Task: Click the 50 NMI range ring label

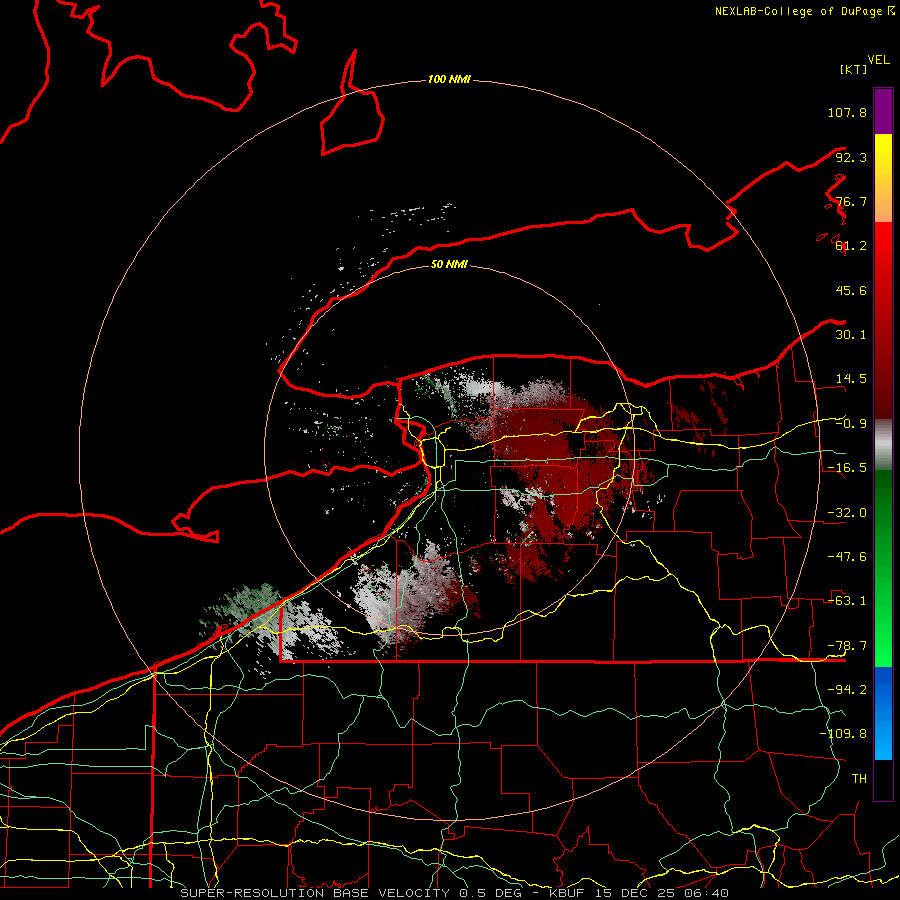Action: click(x=449, y=264)
